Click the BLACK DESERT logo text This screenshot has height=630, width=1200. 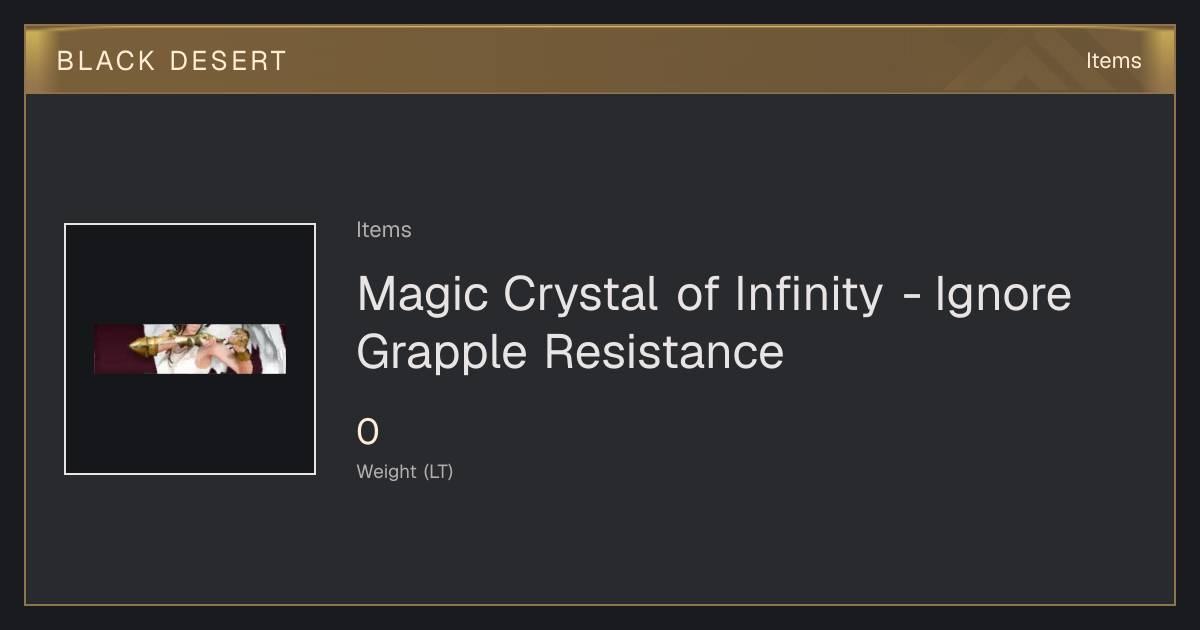[x=171, y=61]
